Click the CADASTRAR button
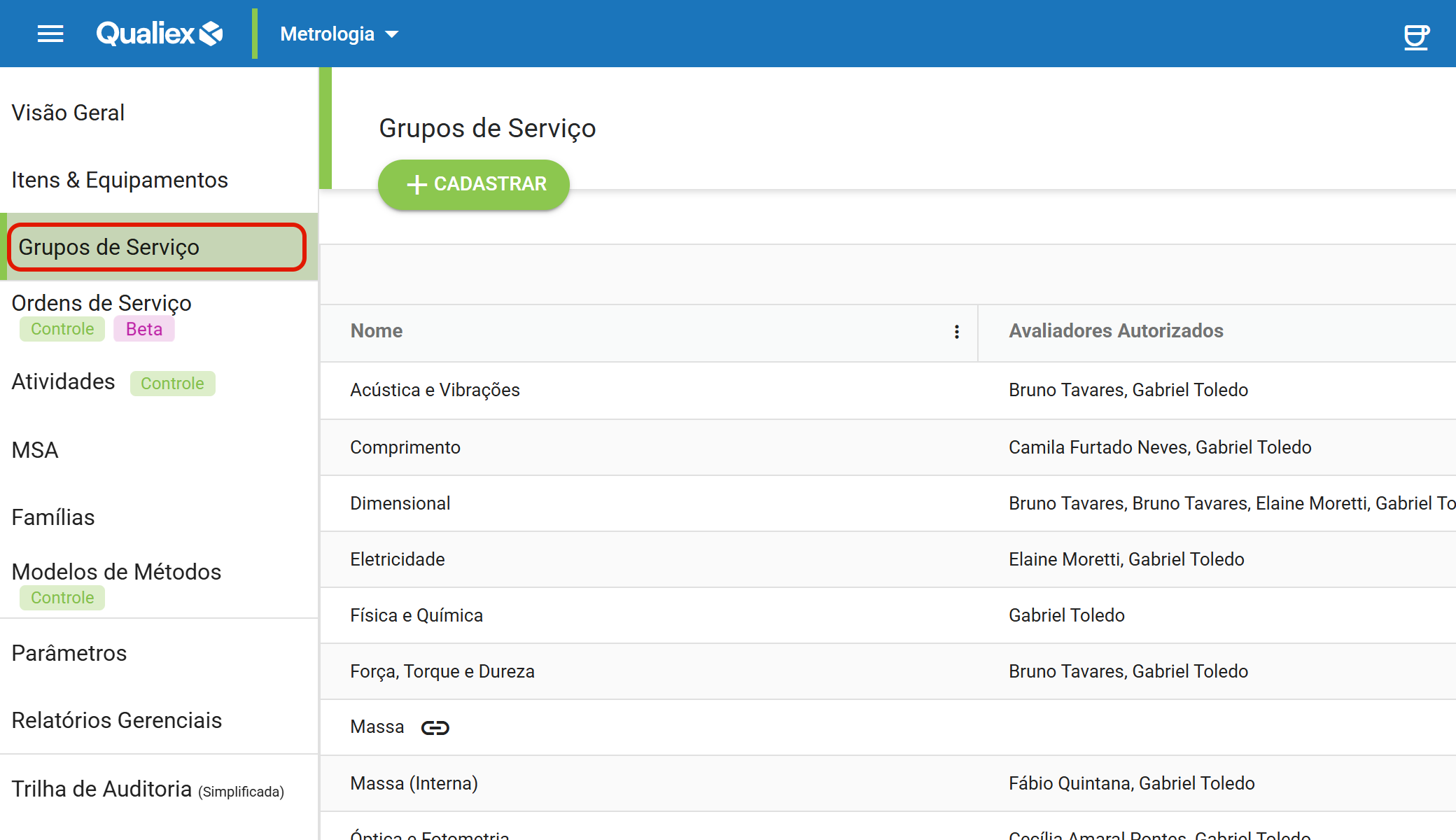1456x840 pixels. tap(474, 184)
